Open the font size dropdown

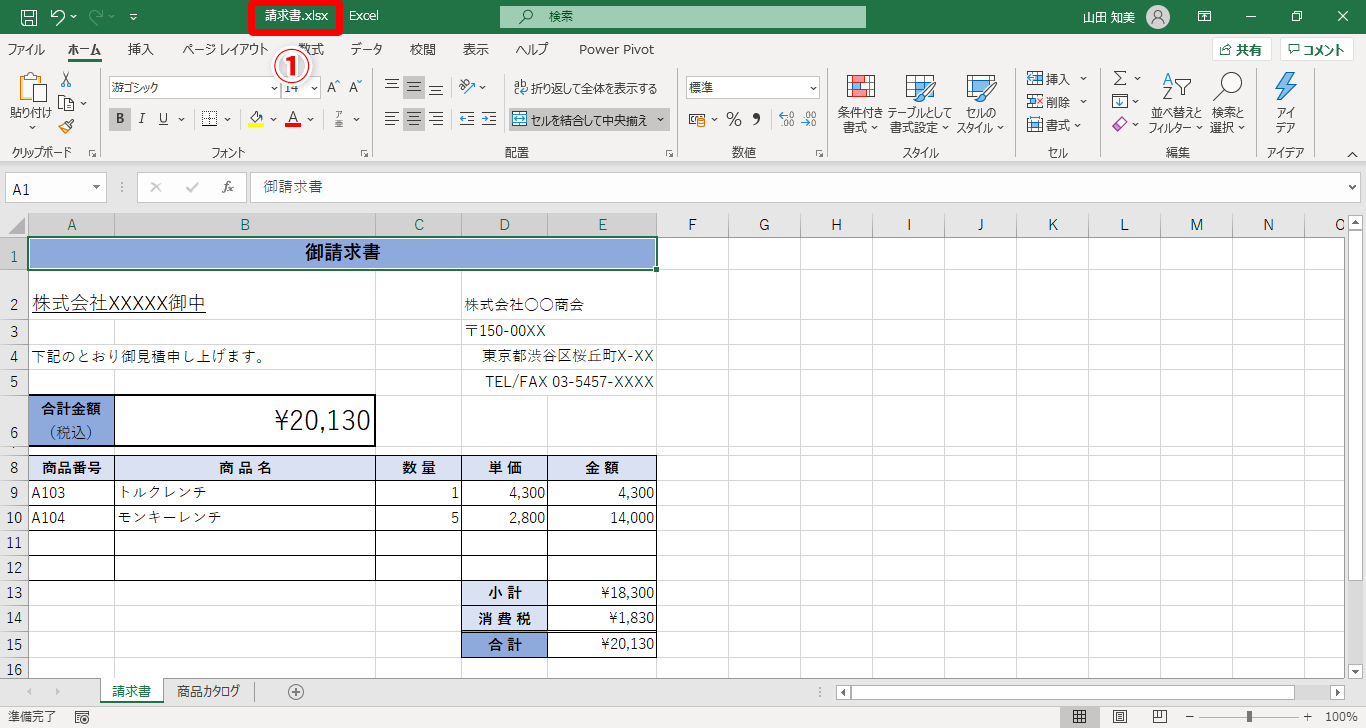(314, 88)
